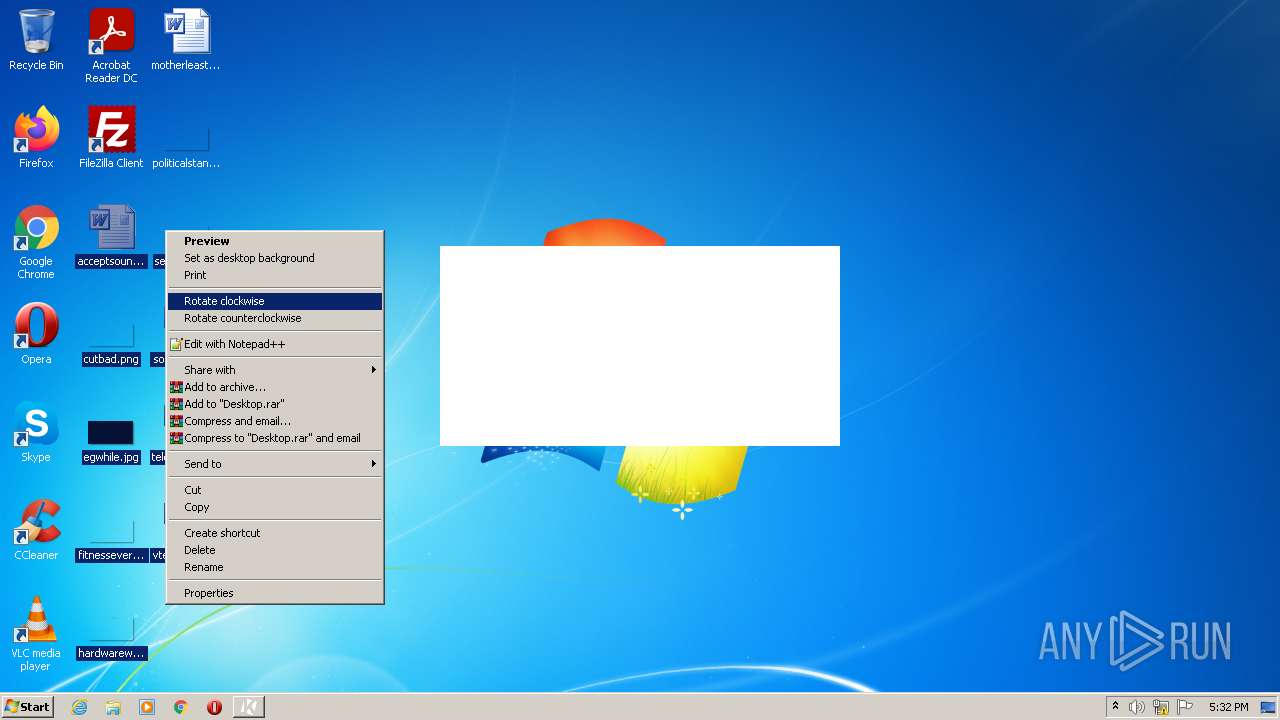The width and height of the screenshot is (1280, 720).
Task: Open the FileZilla Client desktop shortcut
Action: coord(111,137)
